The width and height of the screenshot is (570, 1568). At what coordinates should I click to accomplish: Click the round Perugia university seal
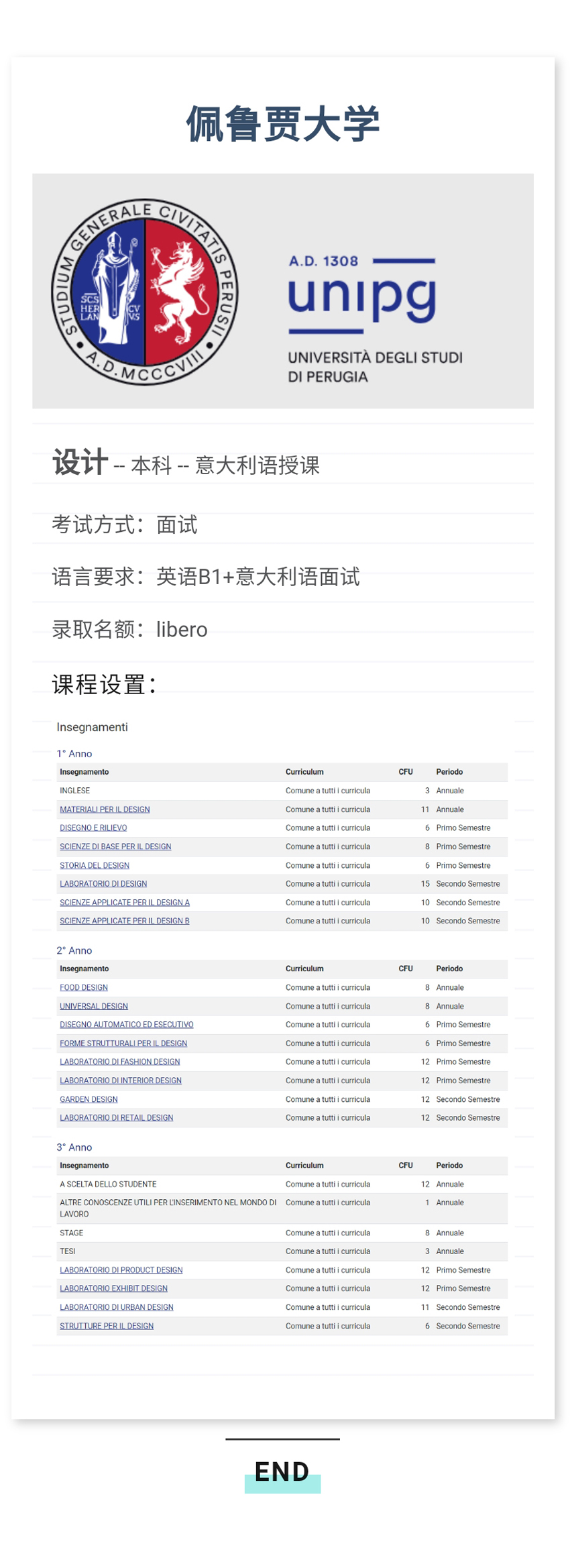click(145, 292)
